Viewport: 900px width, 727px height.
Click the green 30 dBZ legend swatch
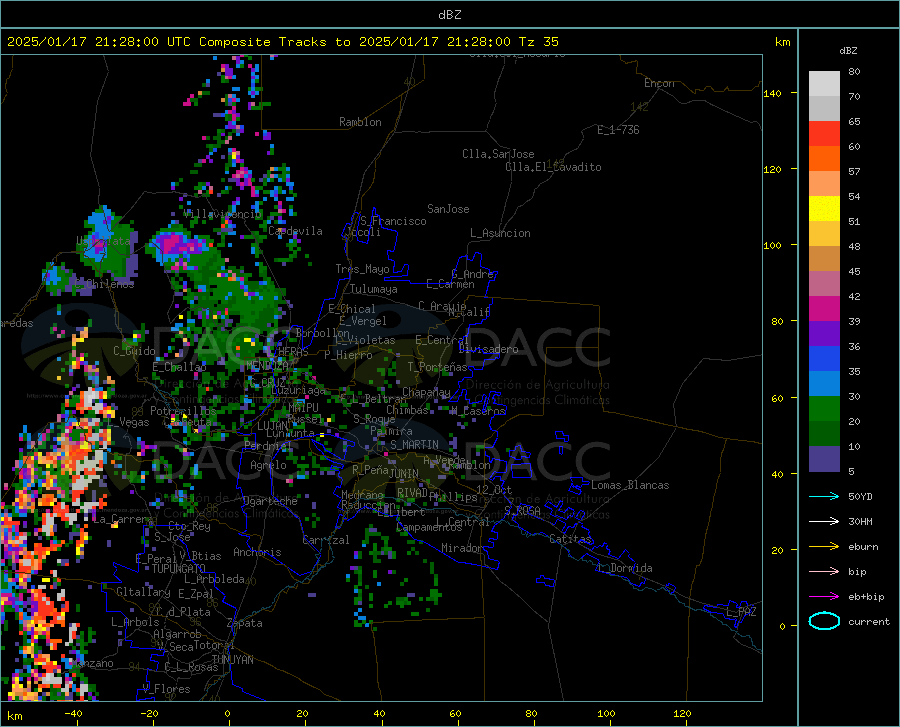(824, 408)
